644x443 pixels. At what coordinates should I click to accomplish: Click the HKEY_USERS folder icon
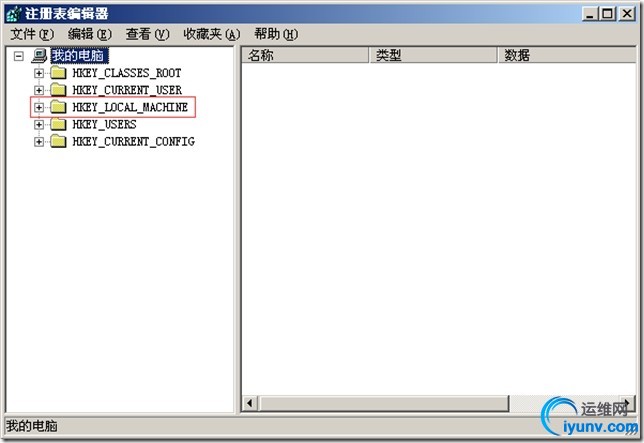[x=58, y=124]
